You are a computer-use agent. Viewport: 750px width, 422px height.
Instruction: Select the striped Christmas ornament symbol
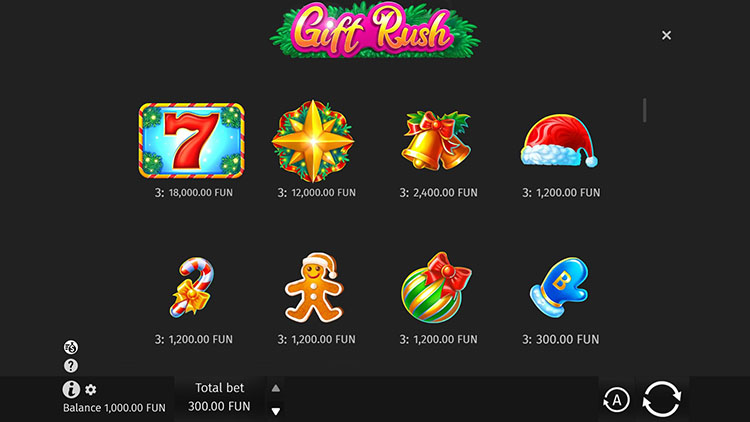tap(436, 287)
